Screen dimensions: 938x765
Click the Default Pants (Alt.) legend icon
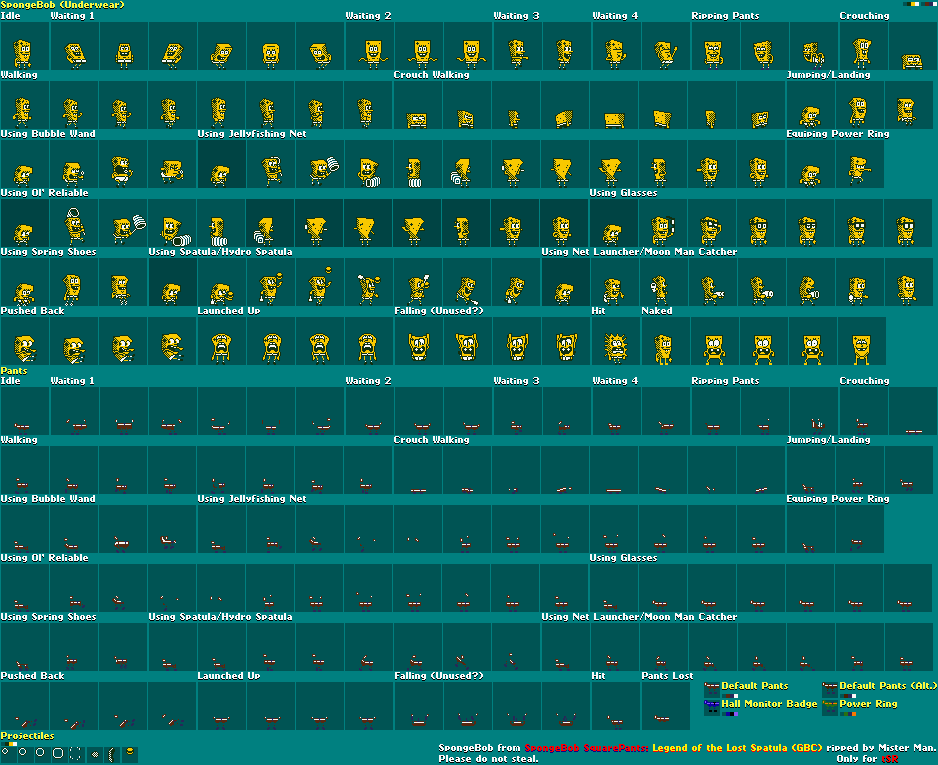pyautogui.click(x=830, y=688)
